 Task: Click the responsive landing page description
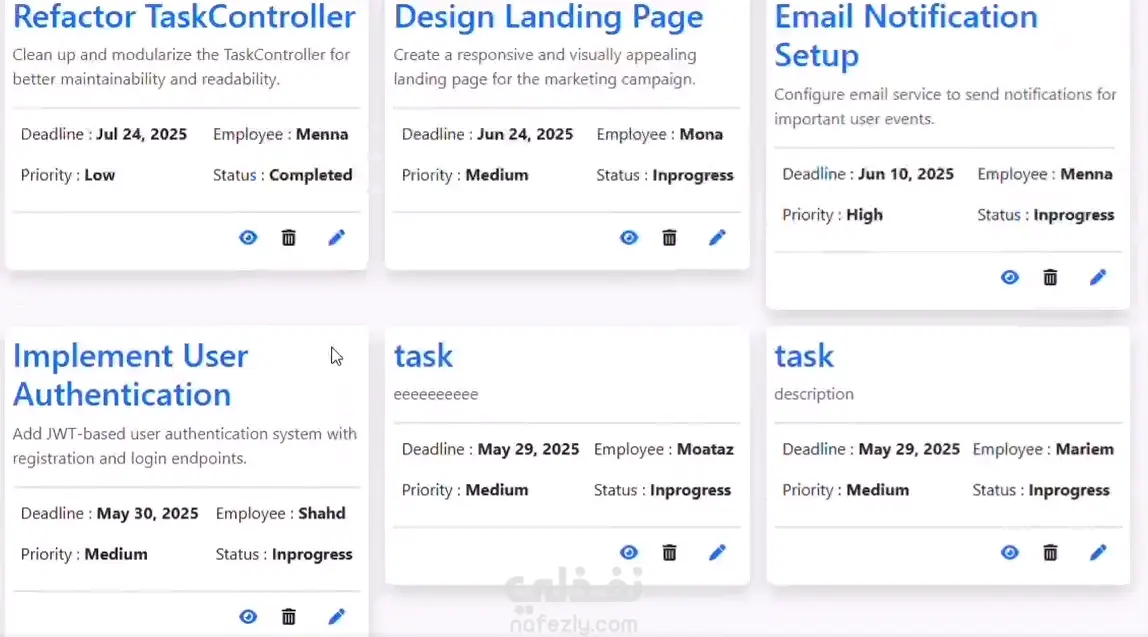545,67
